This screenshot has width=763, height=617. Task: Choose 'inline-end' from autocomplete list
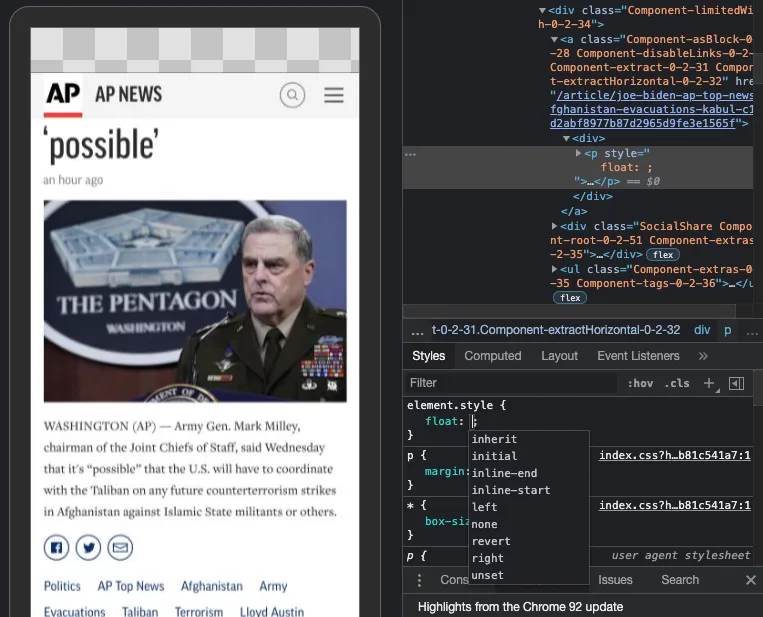529,473
